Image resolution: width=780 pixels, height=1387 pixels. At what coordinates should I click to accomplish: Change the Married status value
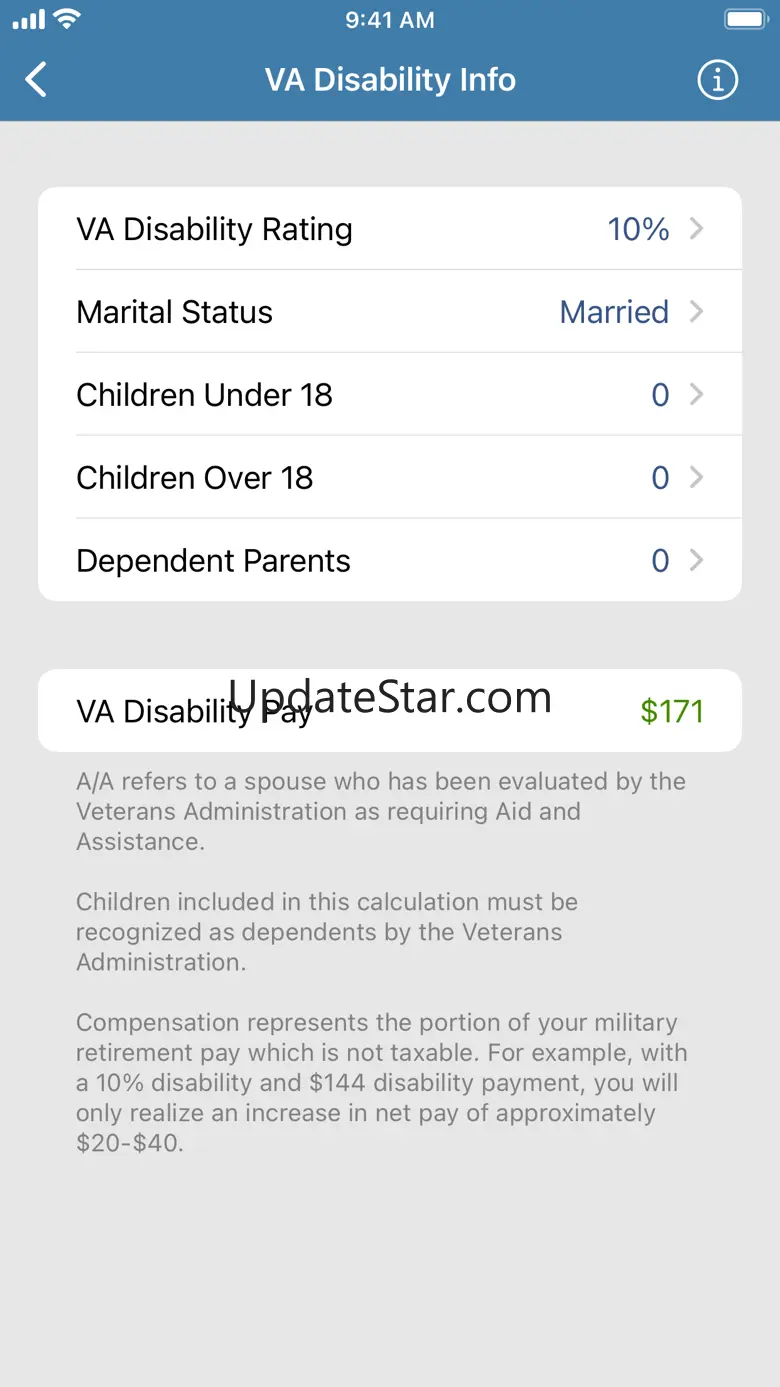[x=614, y=312]
